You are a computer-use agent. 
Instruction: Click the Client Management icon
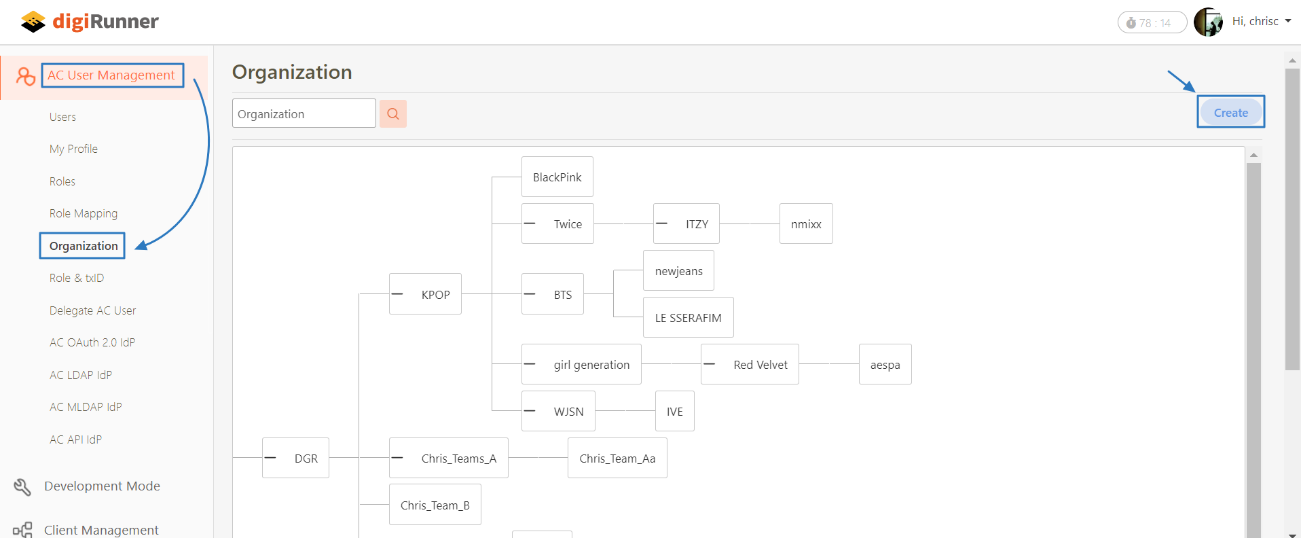click(22, 530)
